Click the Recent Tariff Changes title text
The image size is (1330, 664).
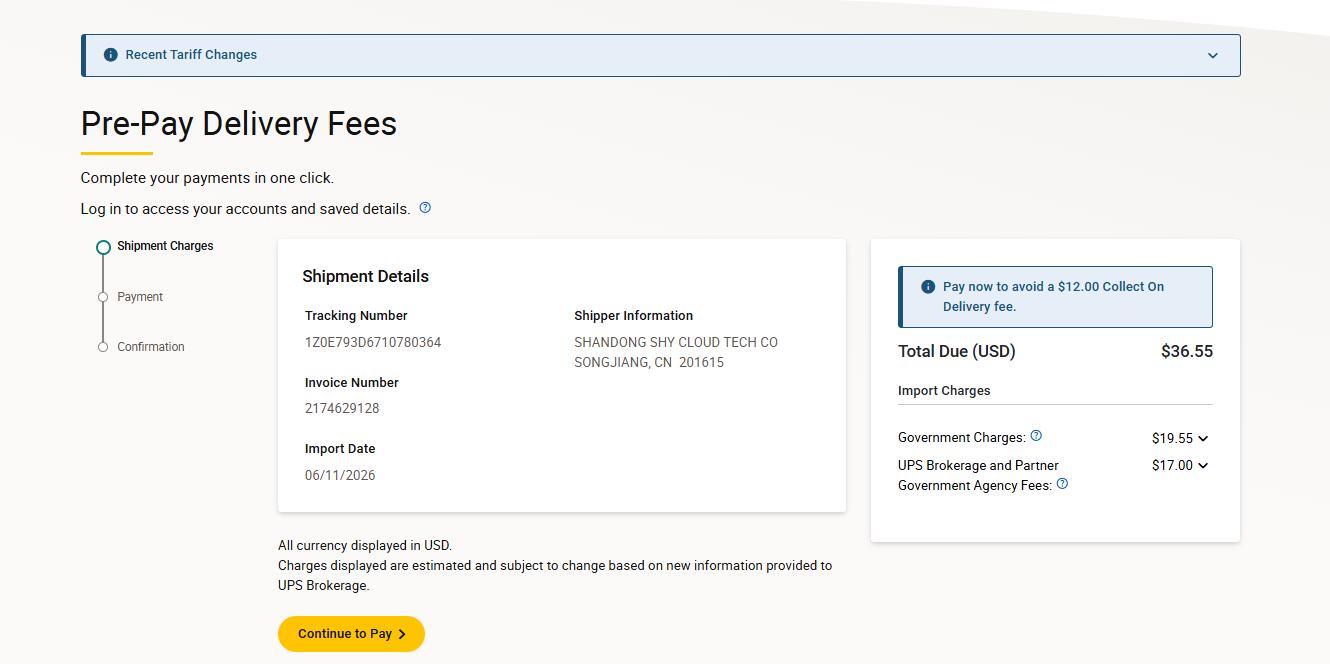(191, 55)
